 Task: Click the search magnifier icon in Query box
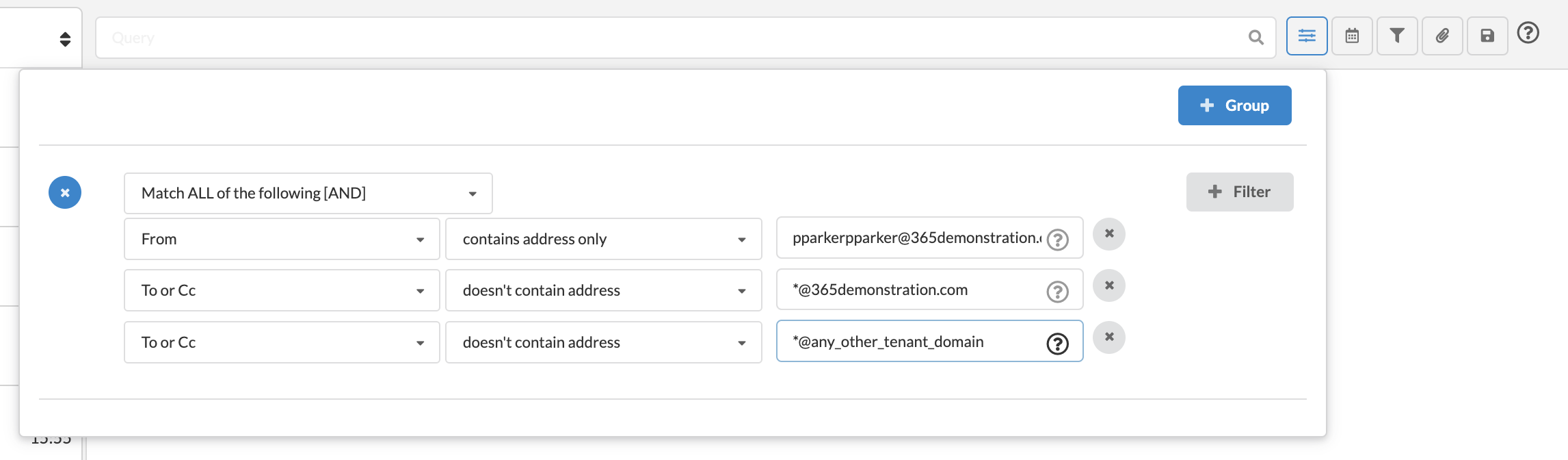(1255, 38)
